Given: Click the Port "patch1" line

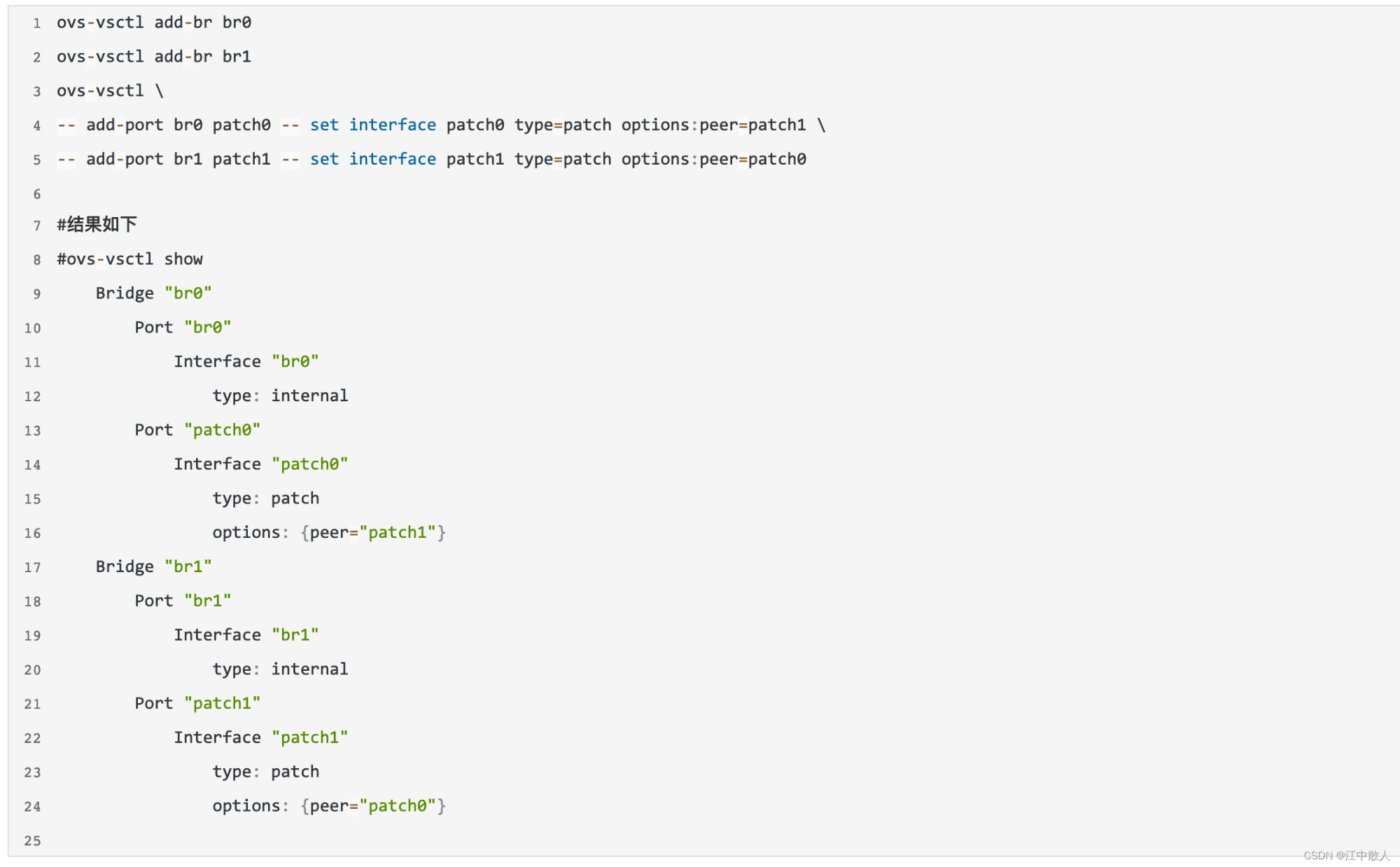Looking at the screenshot, I should (x=197, y=704).
